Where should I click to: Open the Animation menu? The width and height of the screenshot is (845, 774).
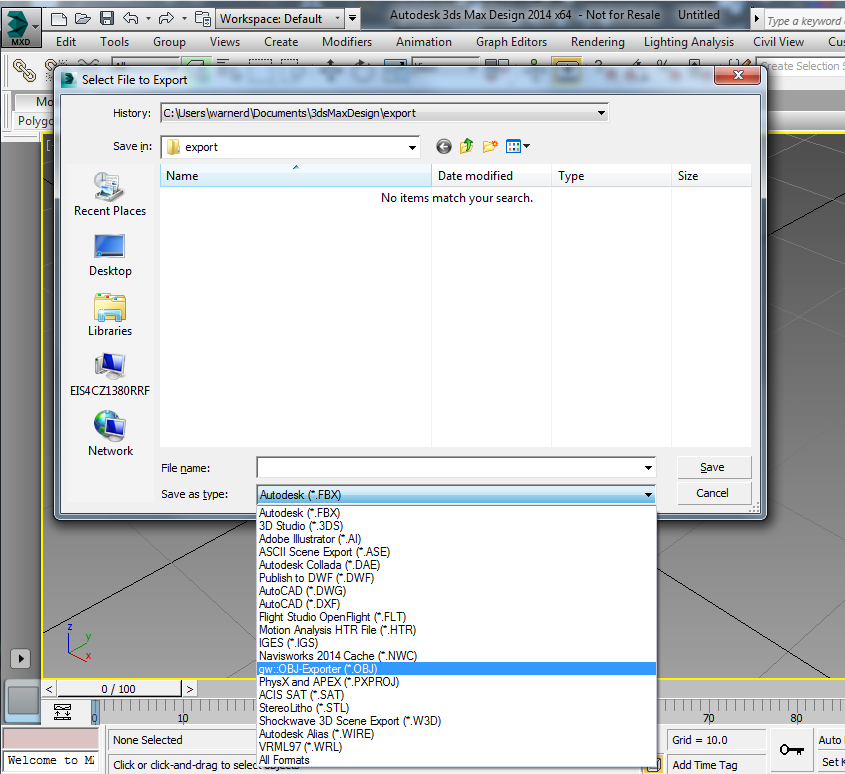424,42
